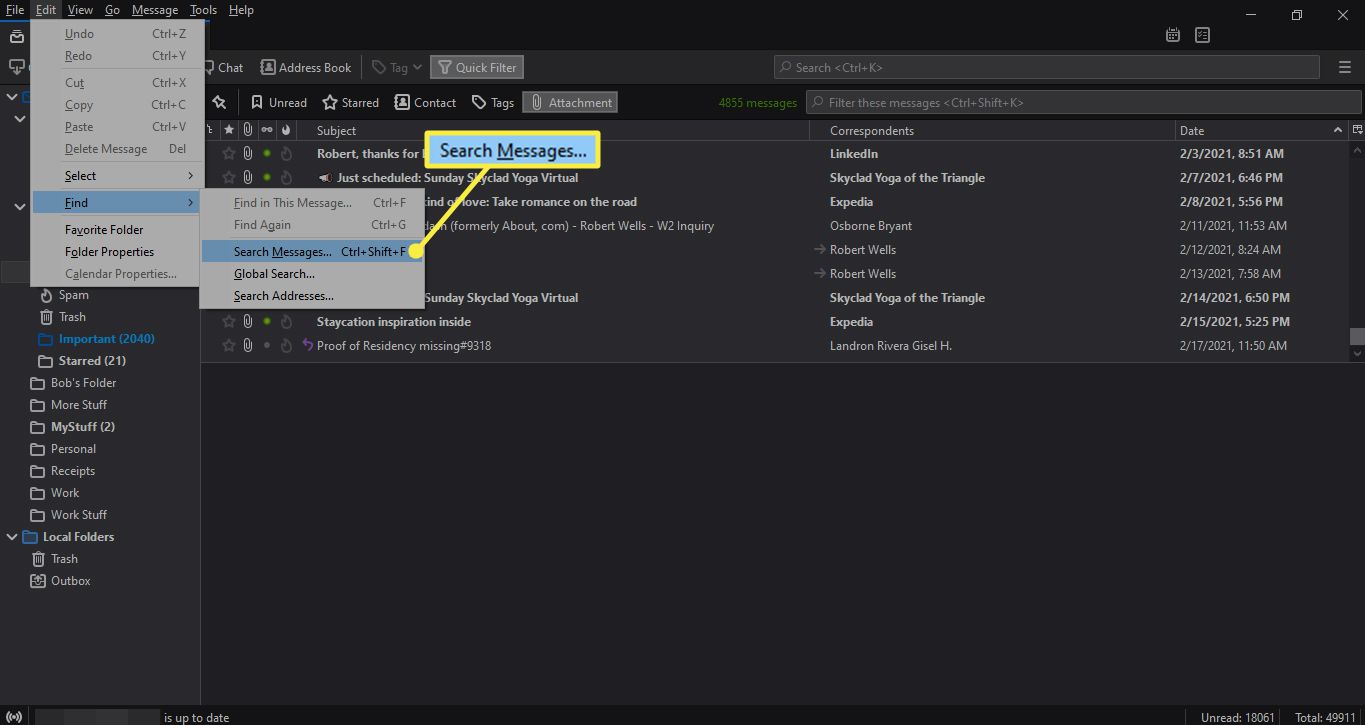1365x725 pixels.
Task: Star the Proof of Residency message
Action: 229,346
